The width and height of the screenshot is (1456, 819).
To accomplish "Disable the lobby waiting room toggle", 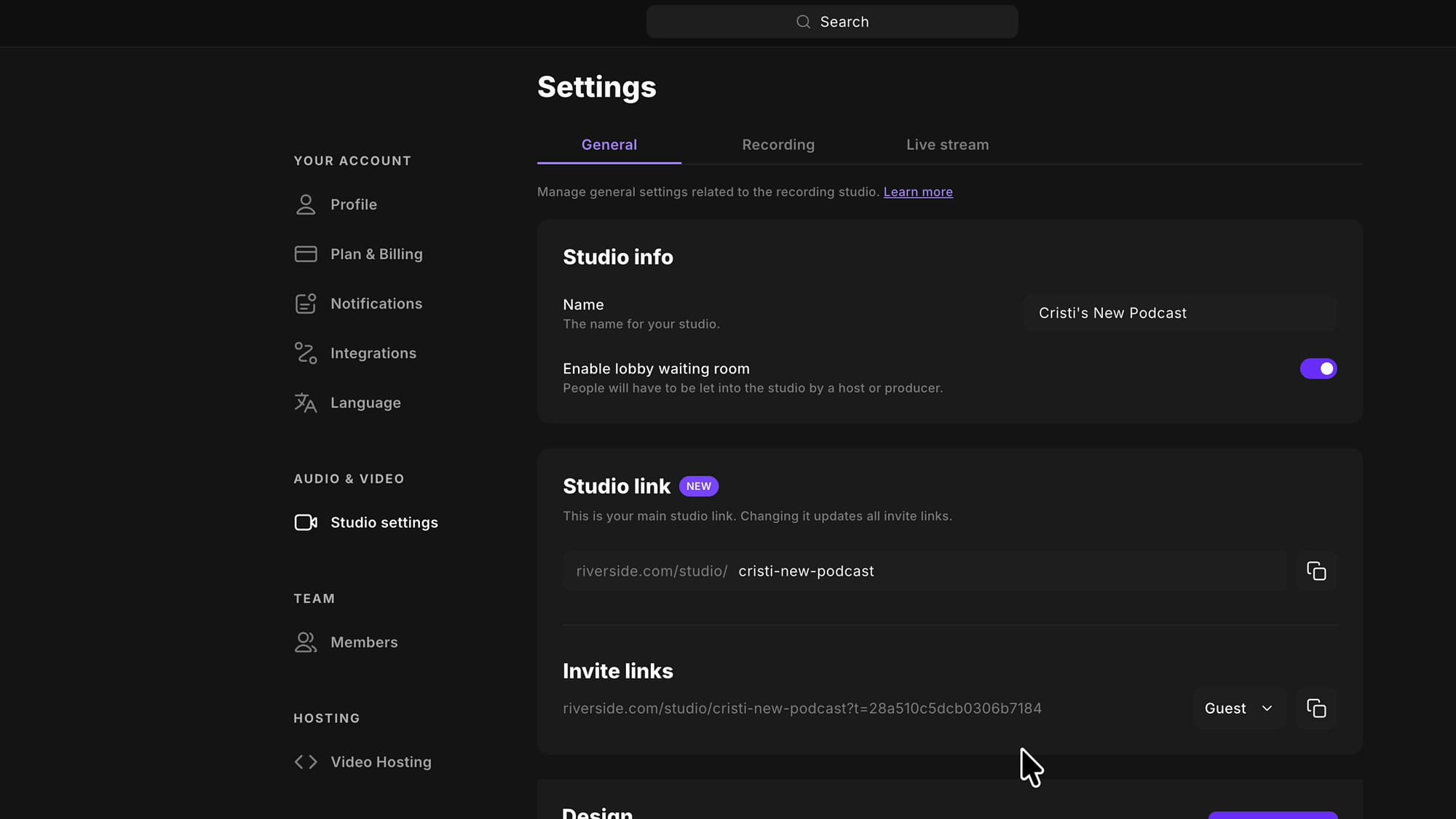I will tap(1318, 369).
